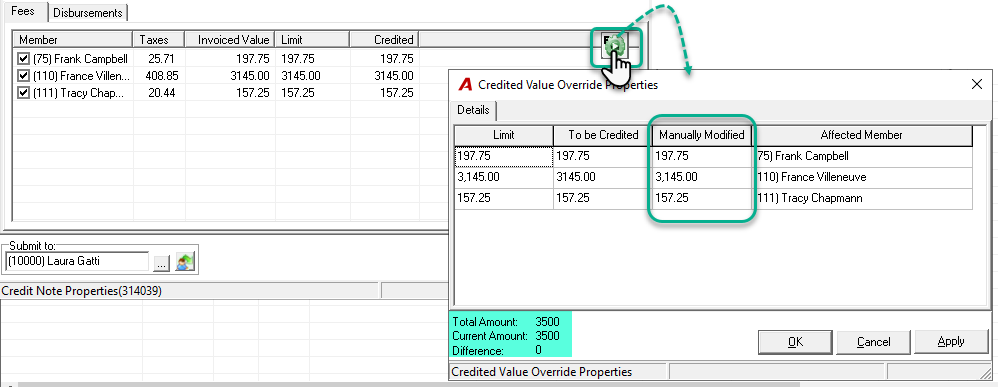
Task: Click the Current Amount 3500 summary line
Action: pos(506,336)
